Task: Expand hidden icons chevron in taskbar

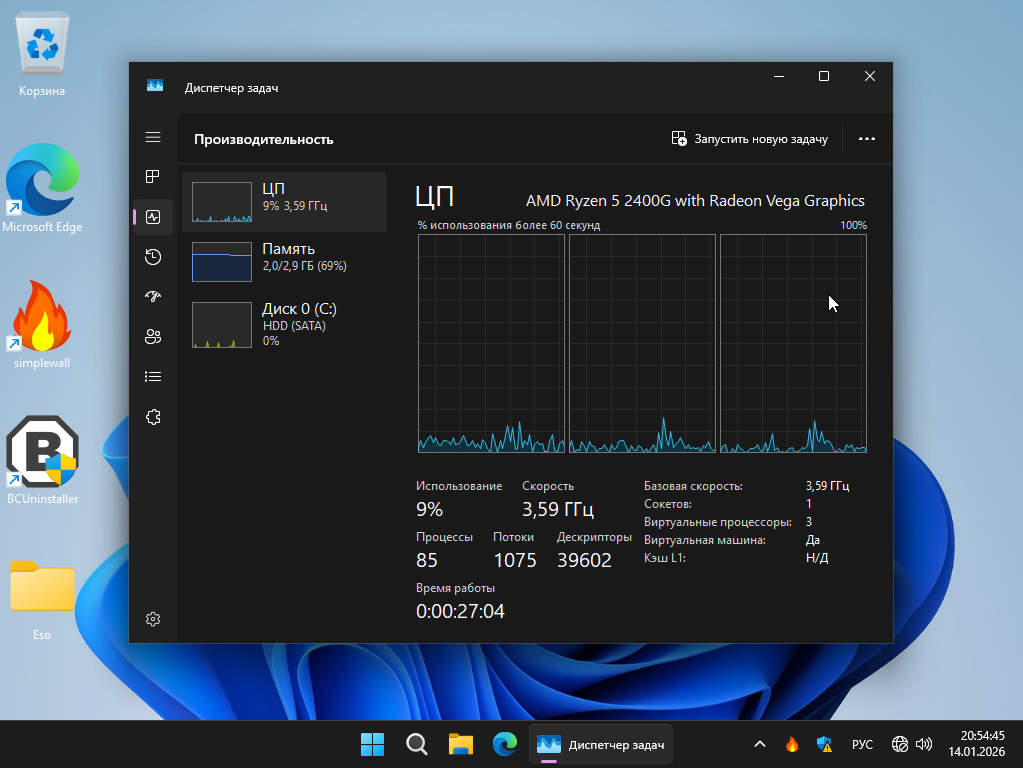Action: [758, 744]
